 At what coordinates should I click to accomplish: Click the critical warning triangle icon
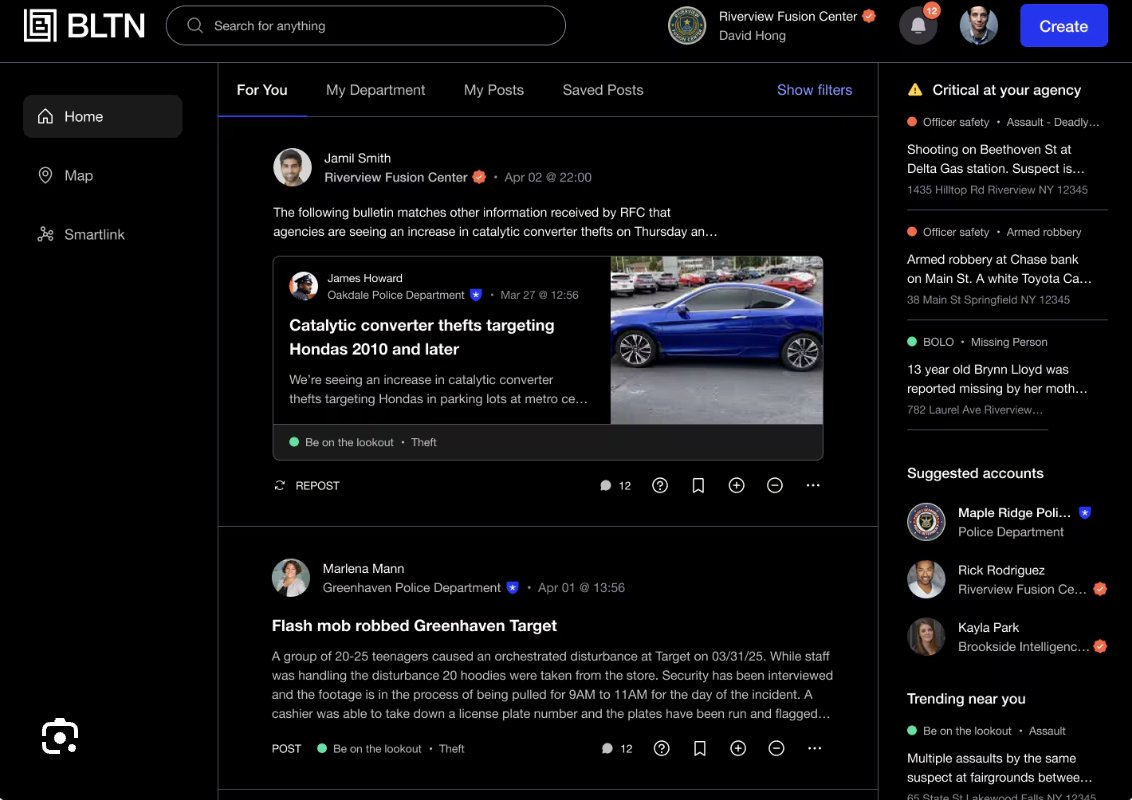tap(915, 90)
